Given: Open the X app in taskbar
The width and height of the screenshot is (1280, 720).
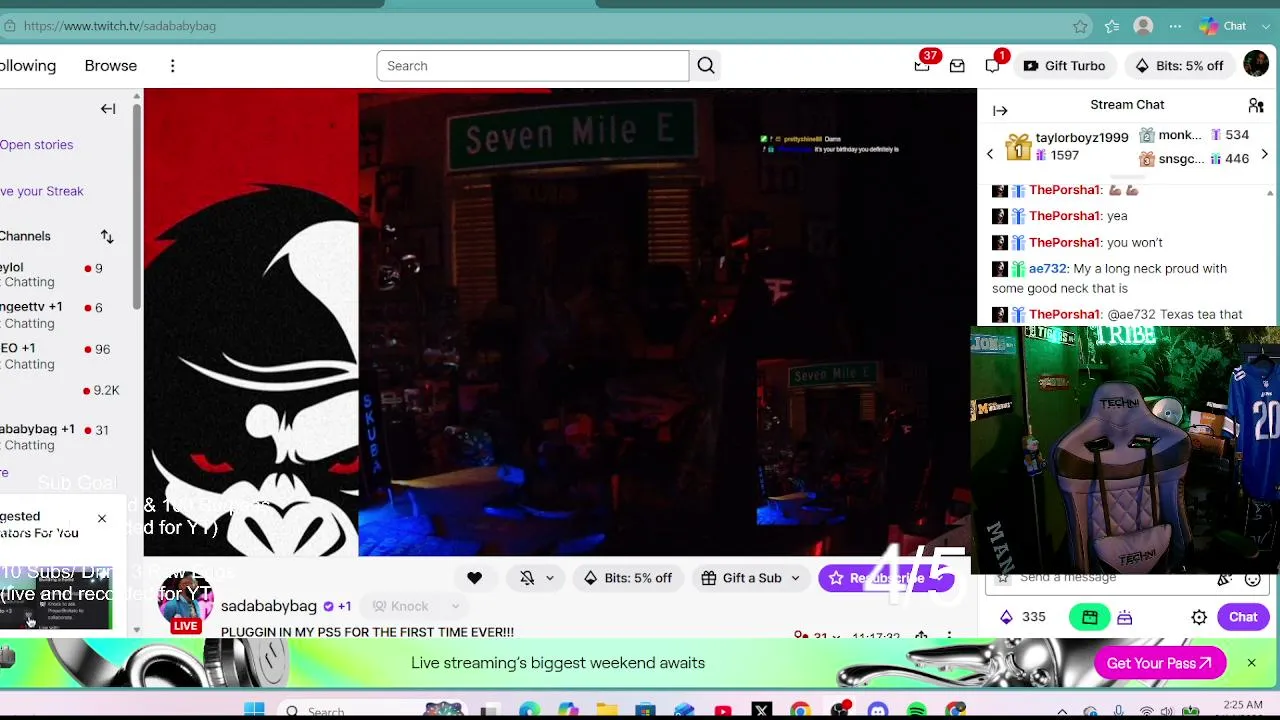Looking at the screenshot, I should pyautogui.click(x=762, y=711).
